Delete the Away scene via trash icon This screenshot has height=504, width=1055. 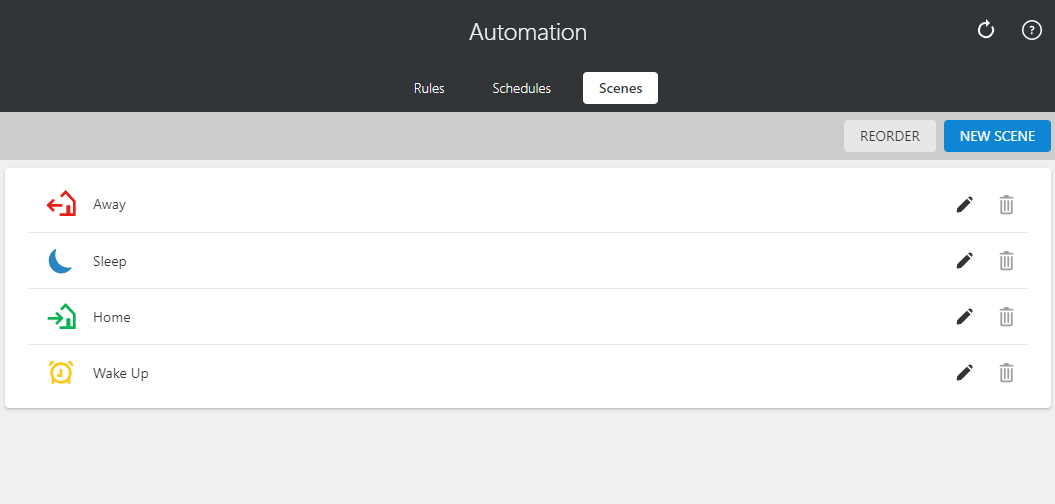(1006, 205)
